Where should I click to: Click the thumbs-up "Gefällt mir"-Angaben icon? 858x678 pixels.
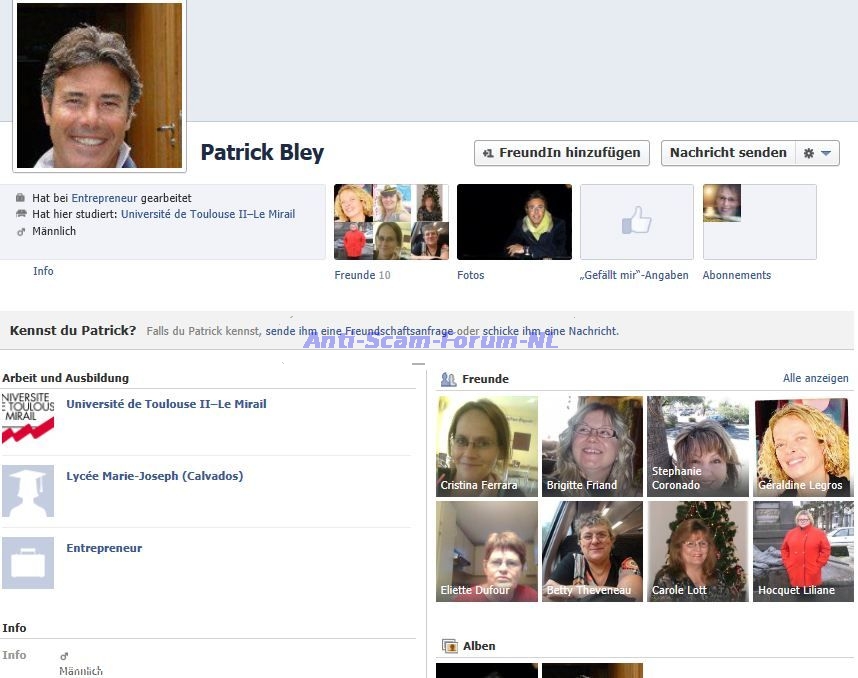(x=636, y=222)
